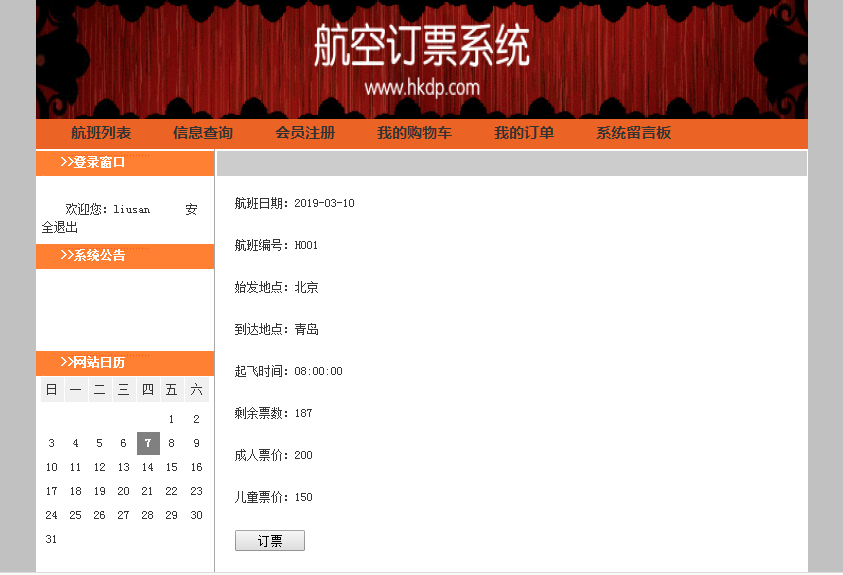Click adult fare value 200
The image size is (843, 575).
(x=303, y=455)
